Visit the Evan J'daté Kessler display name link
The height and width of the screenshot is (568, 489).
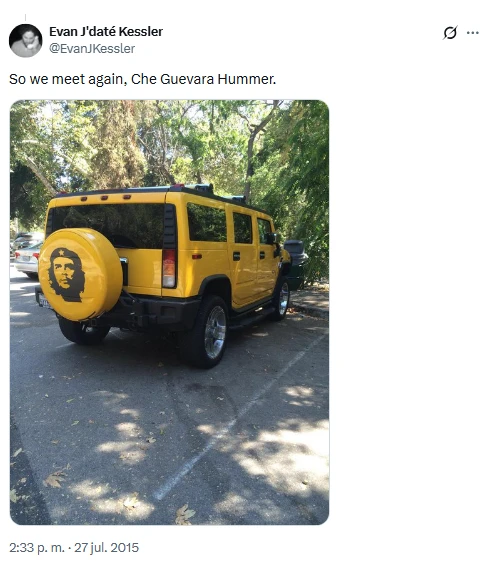point(106,32)
